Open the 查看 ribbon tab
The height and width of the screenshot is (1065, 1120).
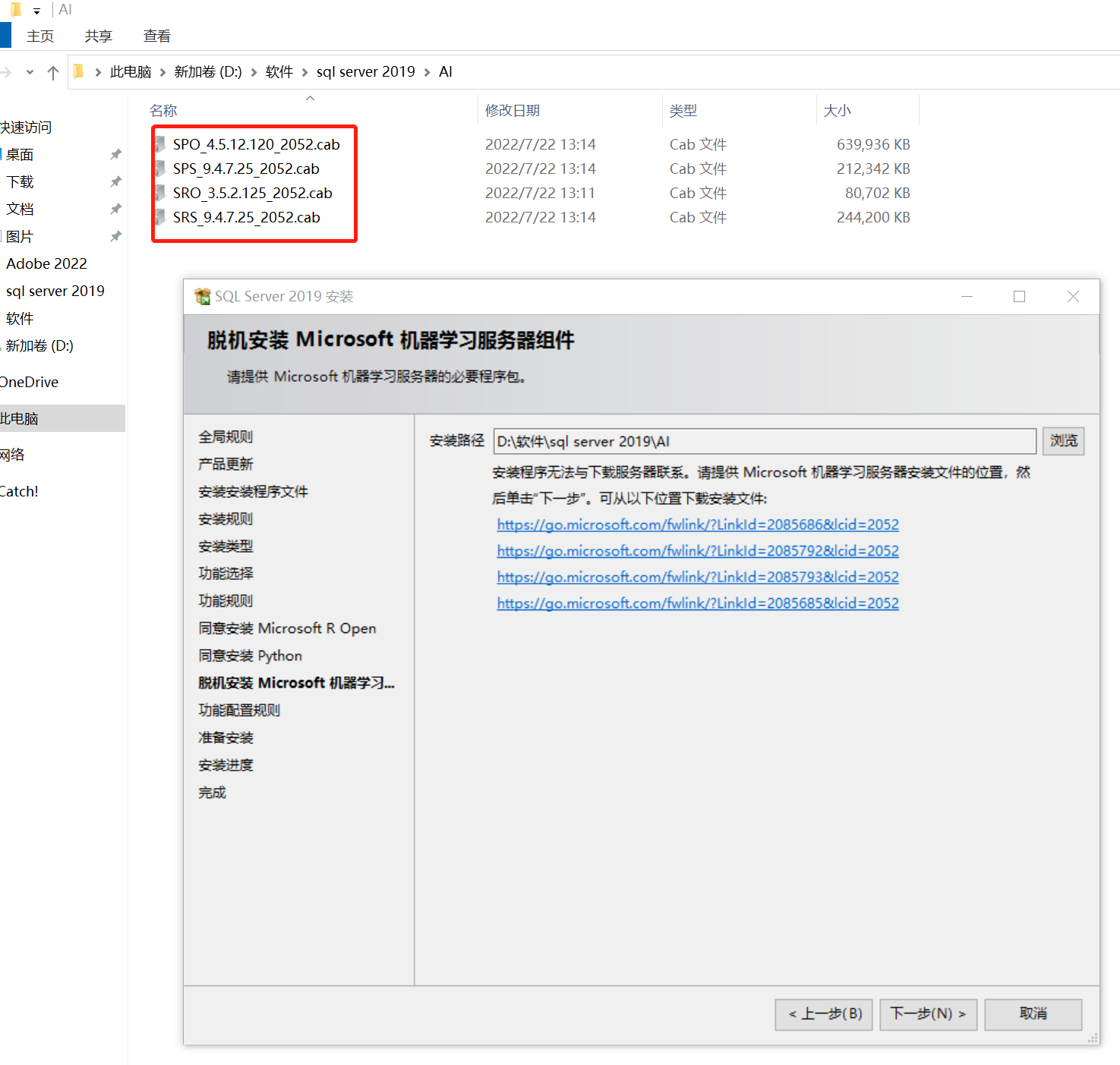(x=157, y=36)
